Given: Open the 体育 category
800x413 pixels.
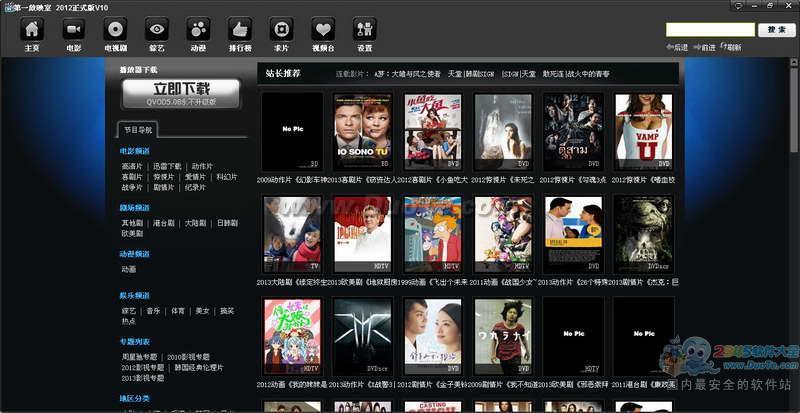Looking at the screenshot, I should [x=178, y=311].
